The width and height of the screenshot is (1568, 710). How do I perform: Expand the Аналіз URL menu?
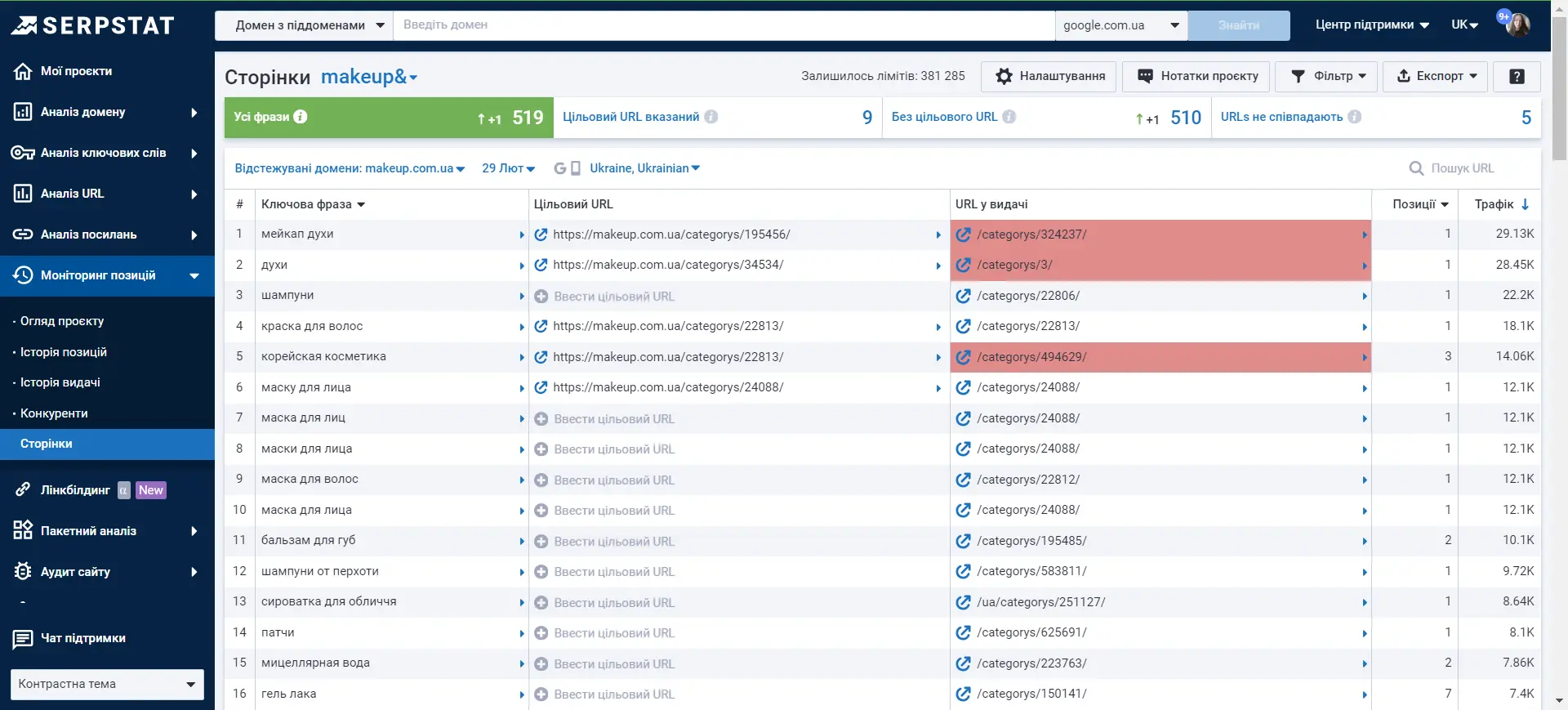click(107, 194)
